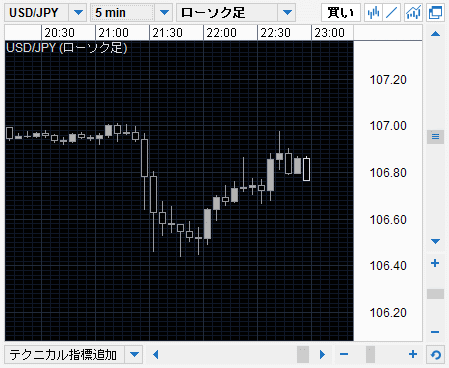The height and width of the screenshot is (368, 449).
Task: Move price scale down with arrow
Action: pos(435,241)
